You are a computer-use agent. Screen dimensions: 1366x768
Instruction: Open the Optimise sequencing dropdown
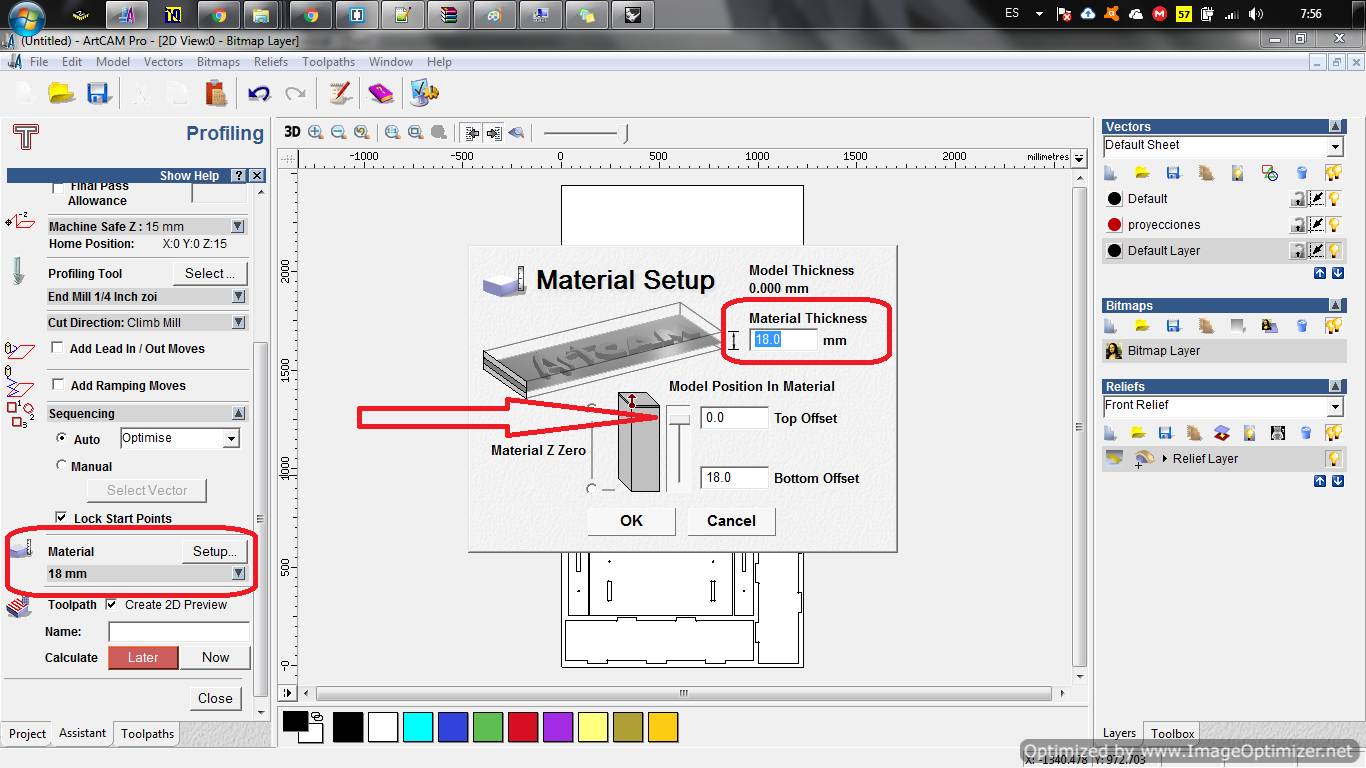[x=232, y=439]
